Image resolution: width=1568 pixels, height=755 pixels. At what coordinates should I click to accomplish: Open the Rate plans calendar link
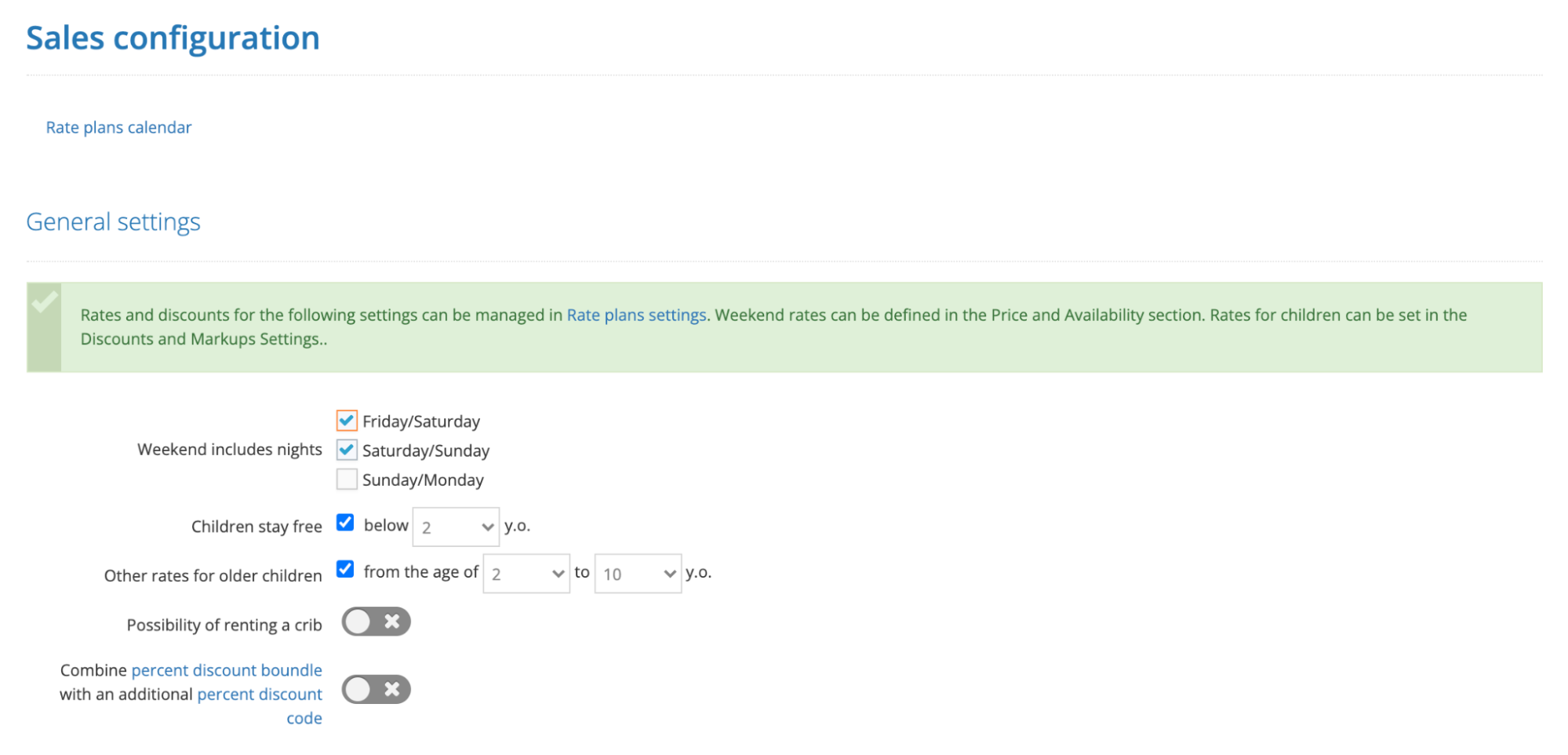[118, 127]
